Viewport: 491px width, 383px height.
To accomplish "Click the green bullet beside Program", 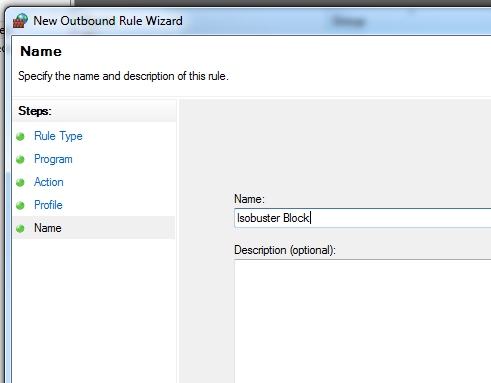I will click(x=20, y=159).
